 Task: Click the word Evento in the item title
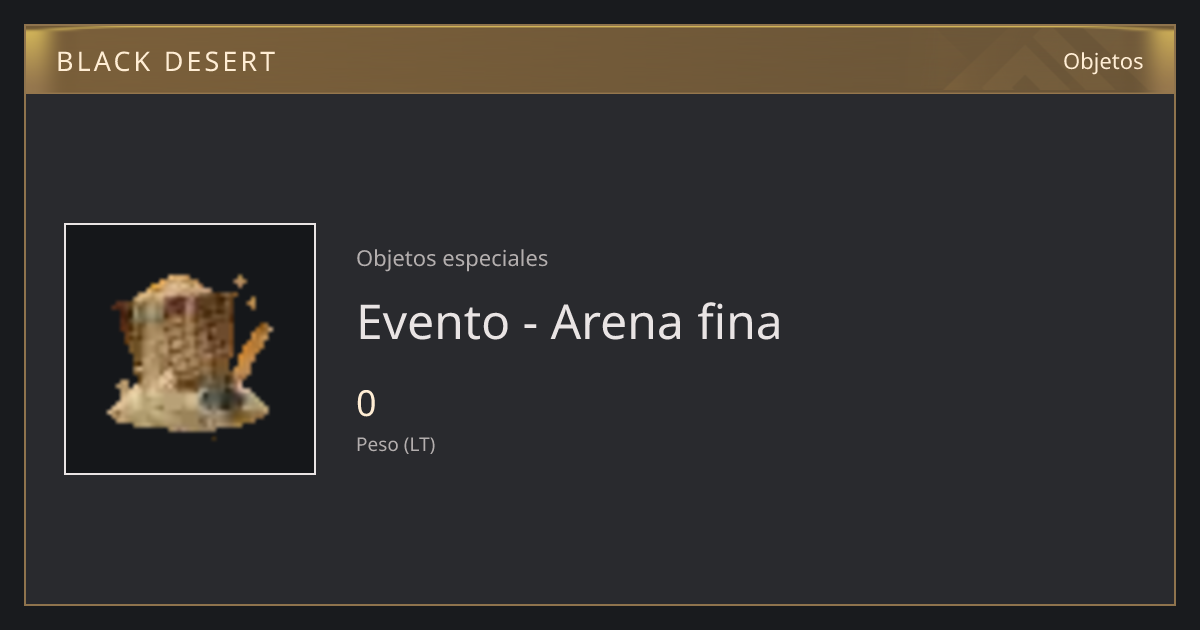pyautogui.click(x=433, y=322)
